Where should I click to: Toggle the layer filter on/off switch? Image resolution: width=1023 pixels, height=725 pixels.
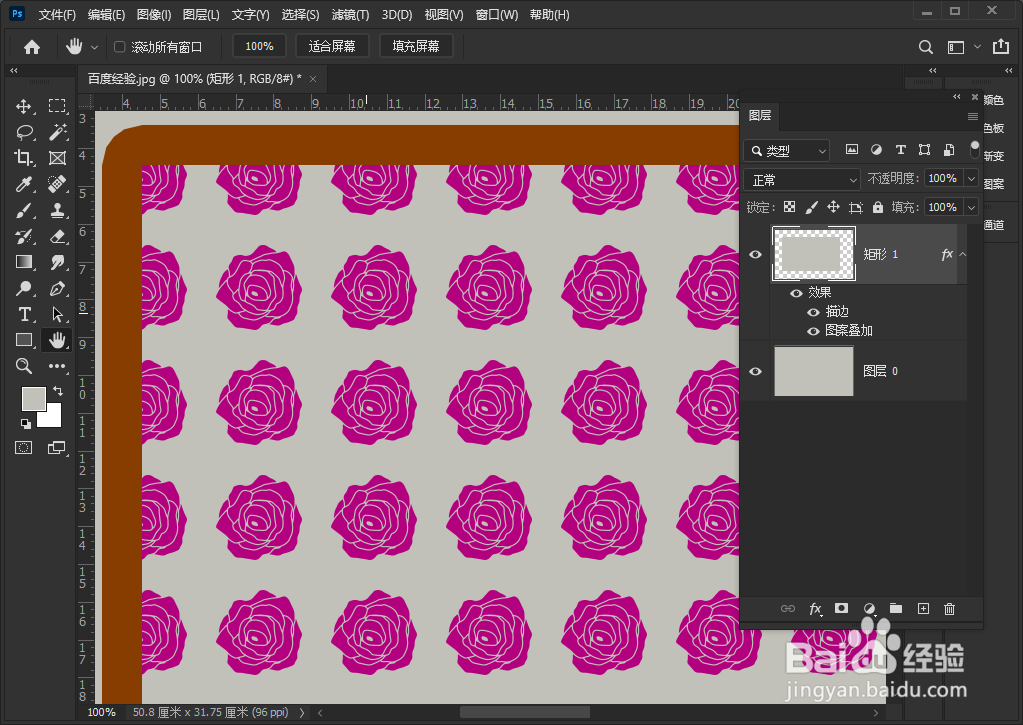(975, 149)
